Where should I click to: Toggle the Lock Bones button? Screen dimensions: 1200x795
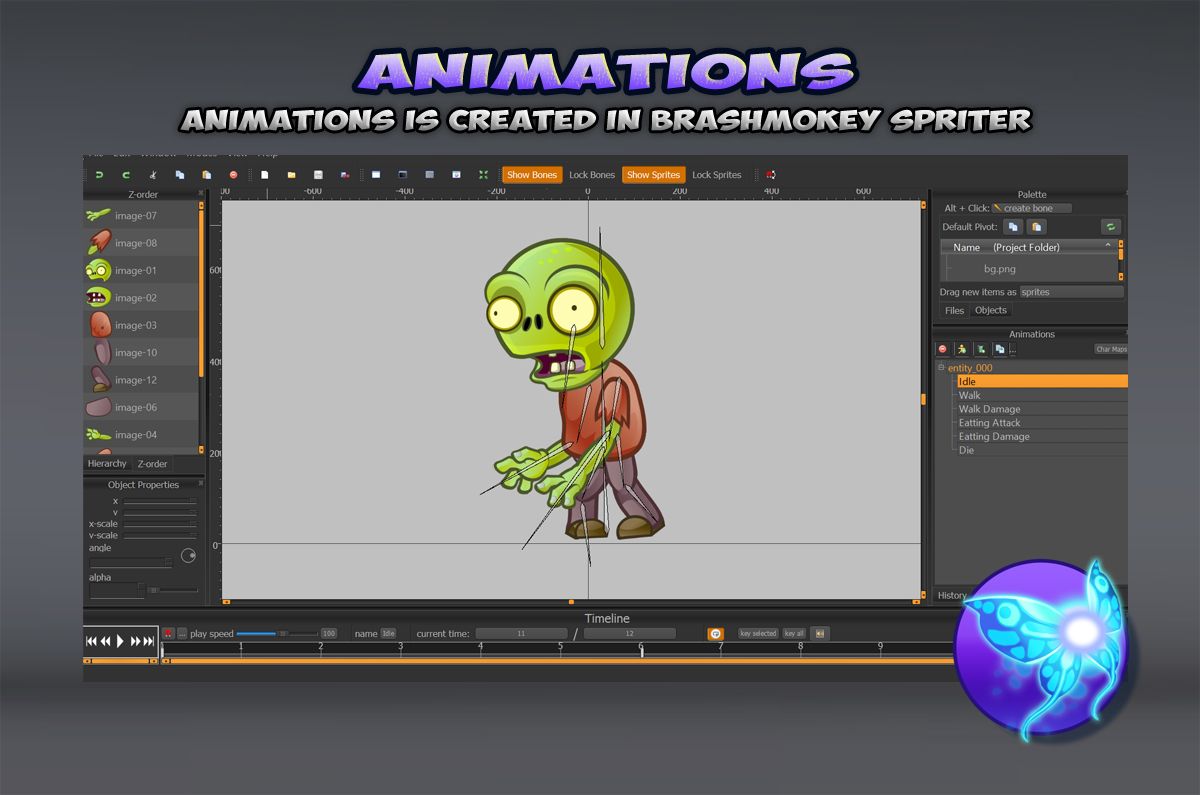point(592,175)
